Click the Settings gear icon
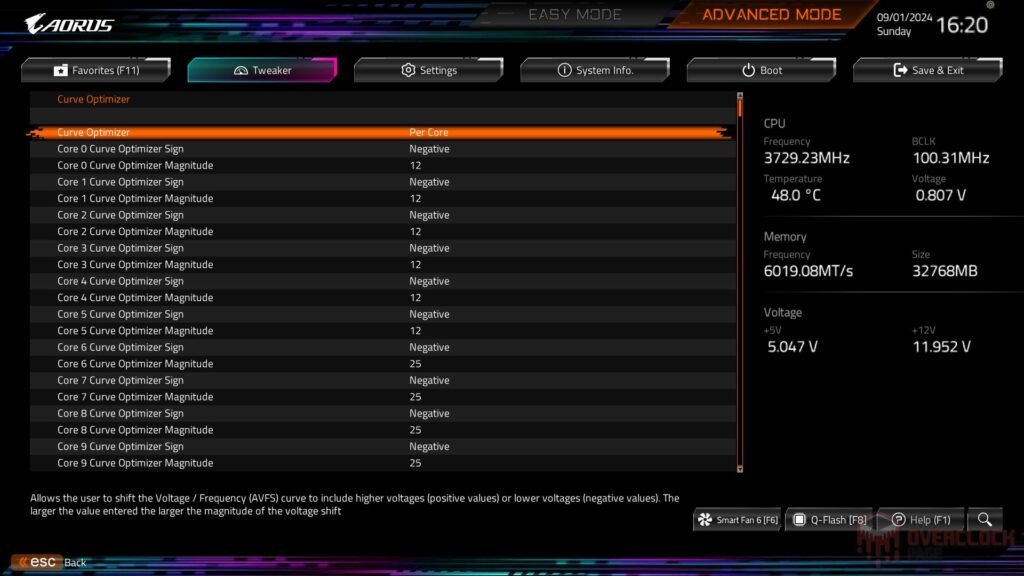Image resolution: width=1024 pixels, height=576 pixels. click(x=407, y=70)
